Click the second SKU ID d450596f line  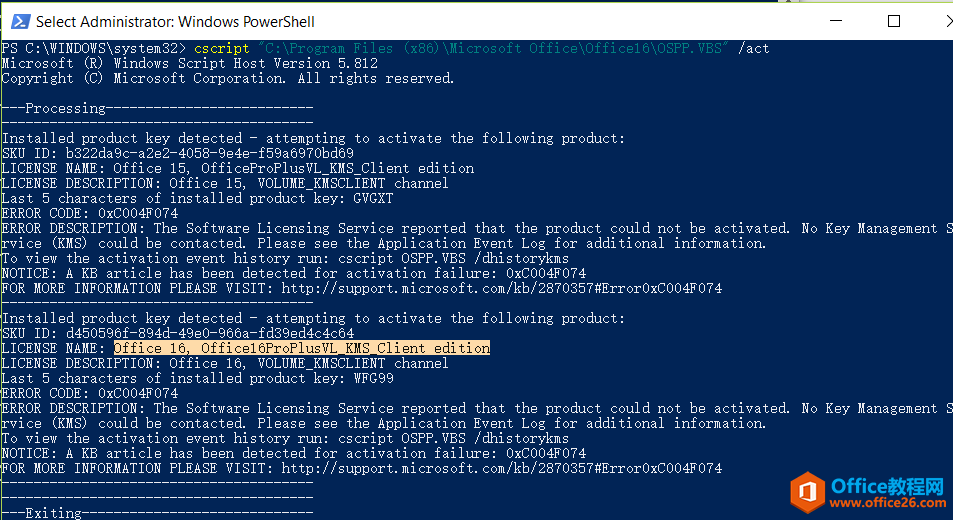tap(177, 334)
